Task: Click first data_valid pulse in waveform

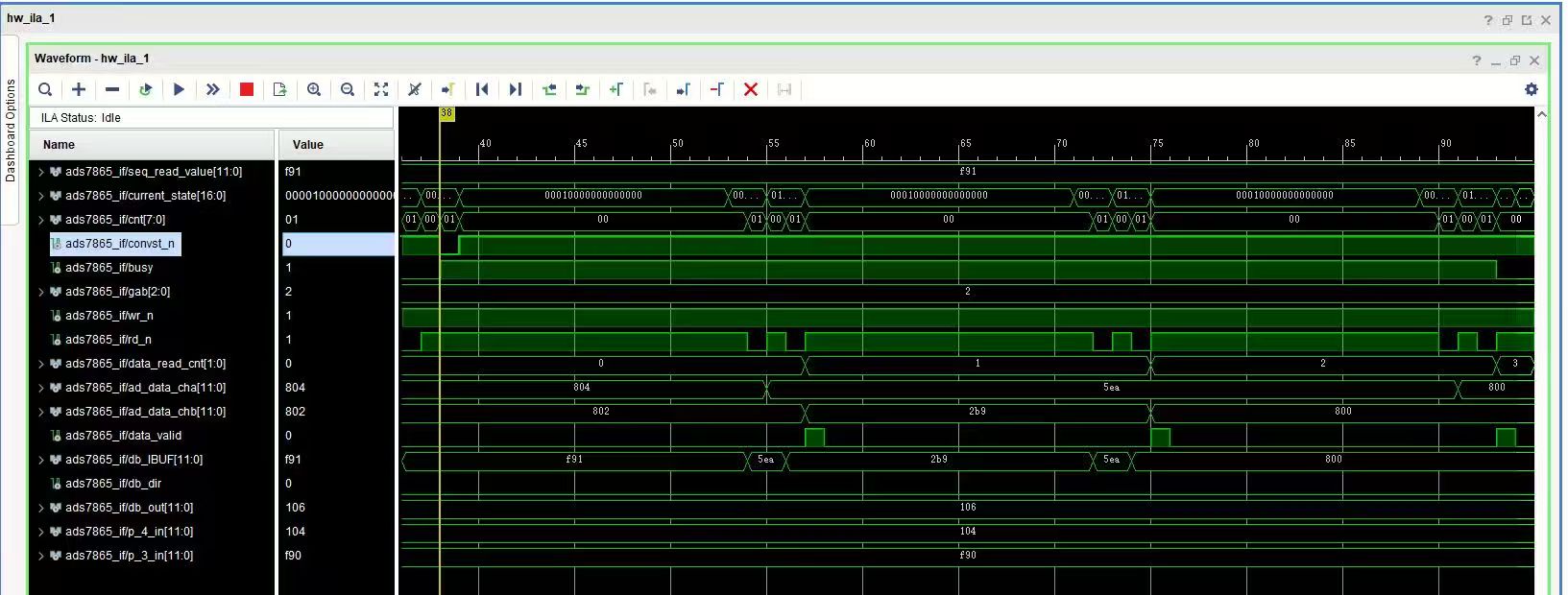Action: [814, 437]
